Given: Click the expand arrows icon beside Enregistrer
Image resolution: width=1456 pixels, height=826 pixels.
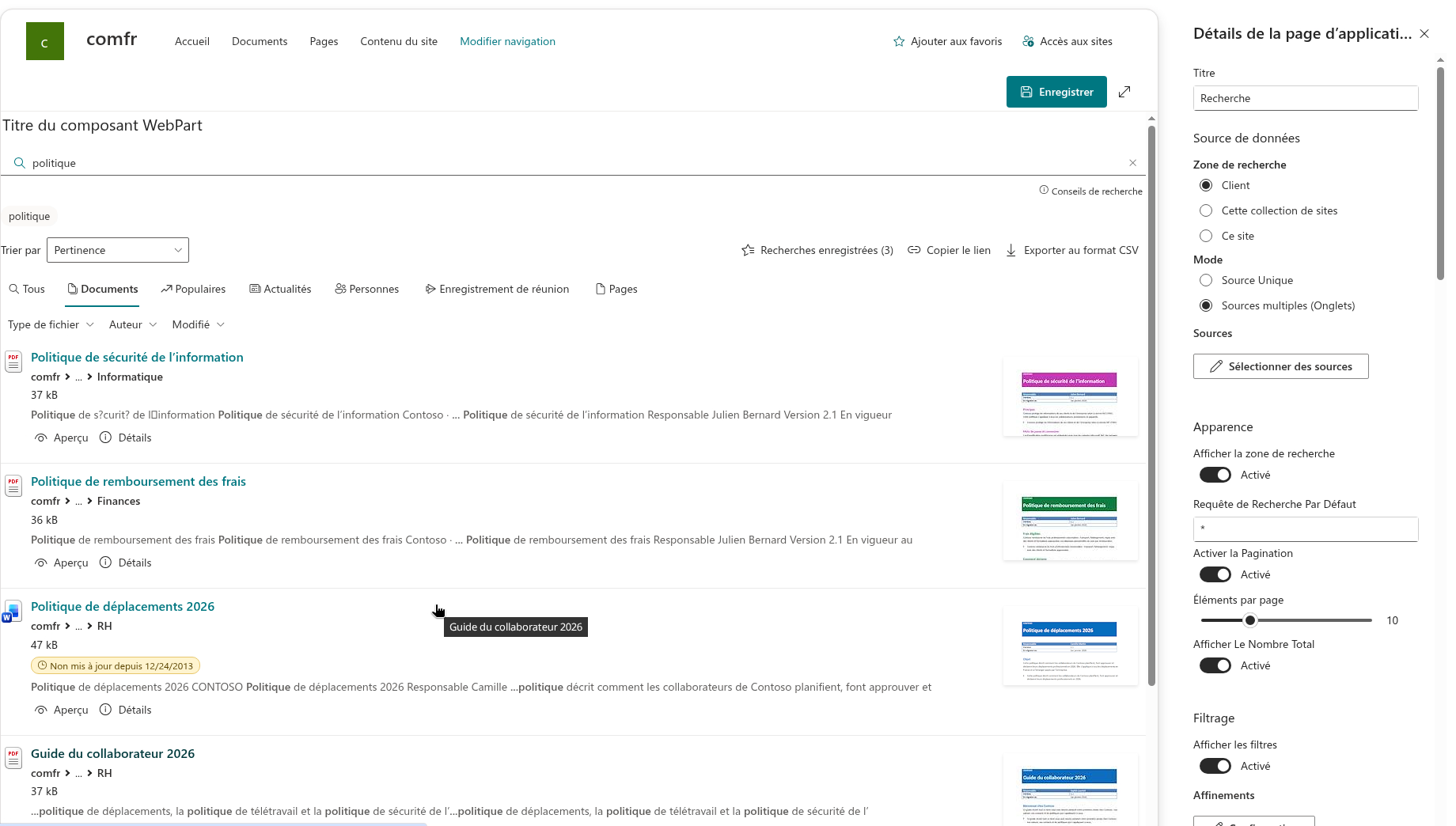Looking at the screenshot, I should pyautogui.click(x=1124, y=92).
